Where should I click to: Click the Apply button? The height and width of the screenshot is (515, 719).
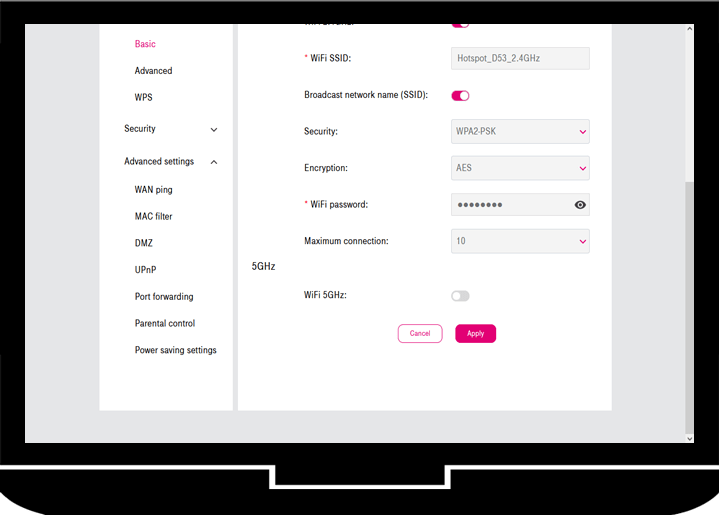(475, 334)
